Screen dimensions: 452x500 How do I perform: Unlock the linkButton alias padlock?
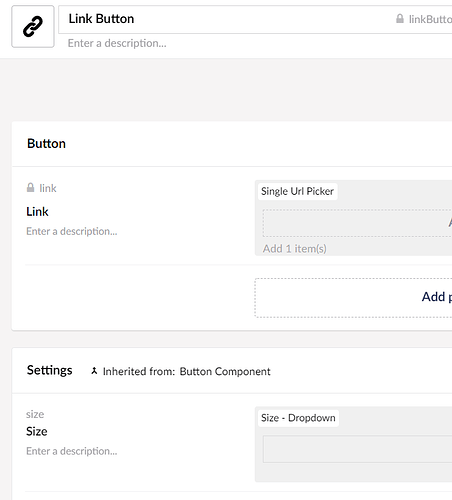pos(400,19)
